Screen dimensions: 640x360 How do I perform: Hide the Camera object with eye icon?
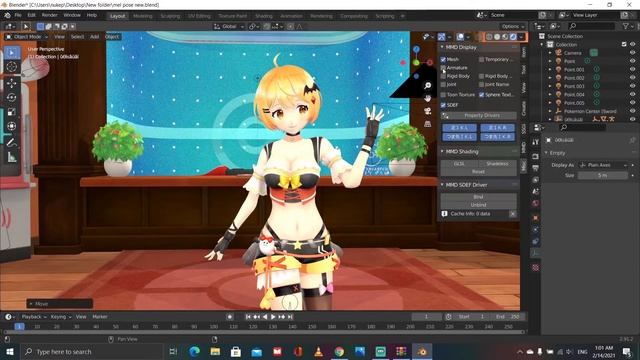pos(632,53)
